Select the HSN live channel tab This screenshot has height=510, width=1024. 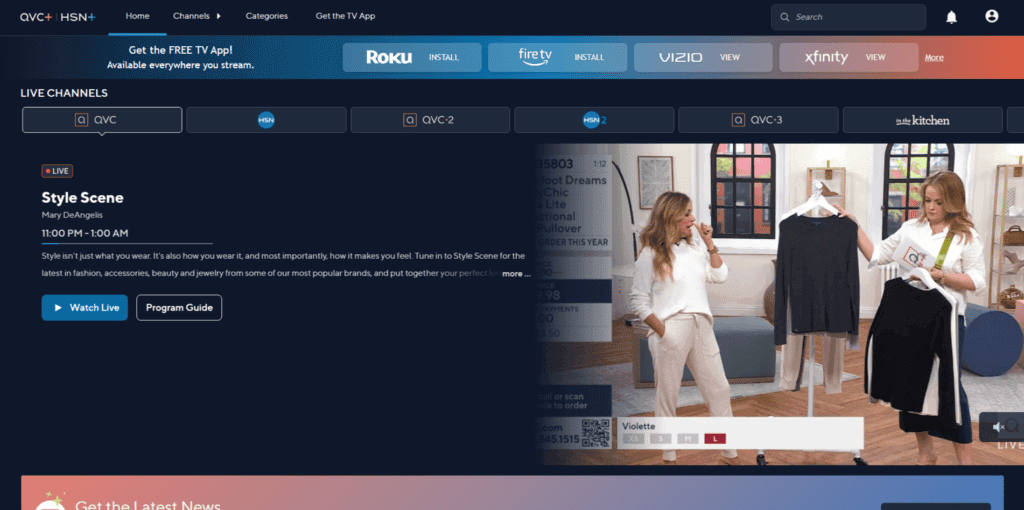tap(266, 120)
